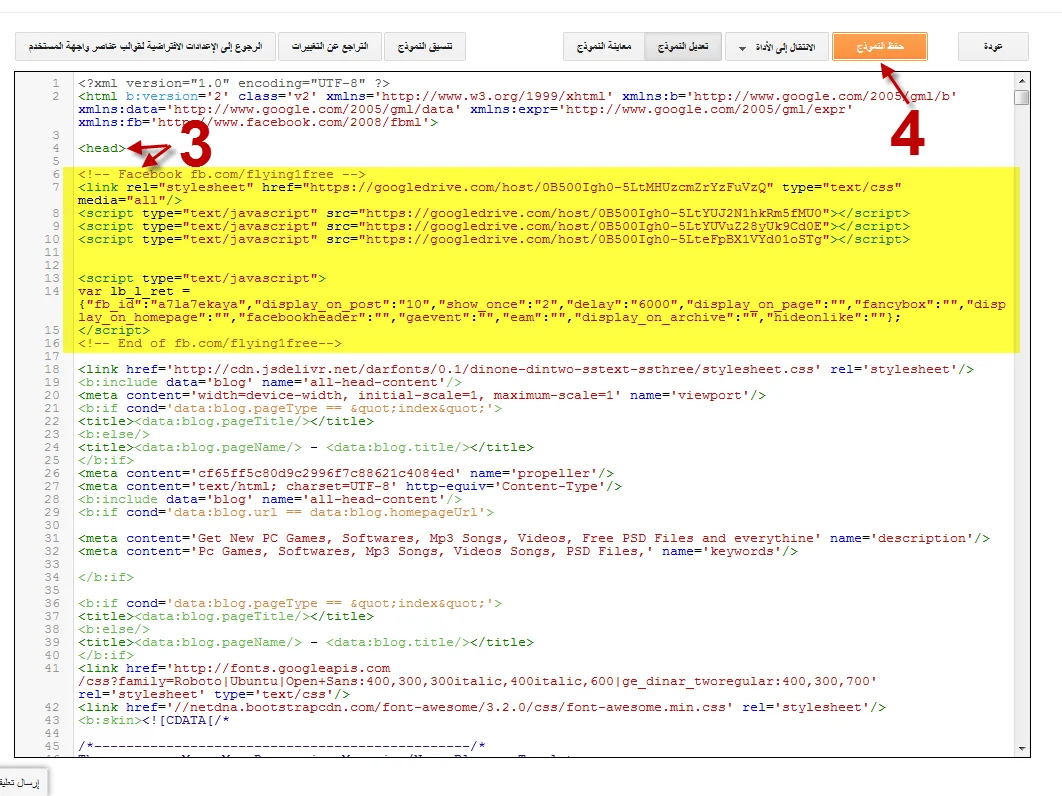Switch to the Preview template tab
Screen dimensions: 1062x796
[x=604, y=47]
